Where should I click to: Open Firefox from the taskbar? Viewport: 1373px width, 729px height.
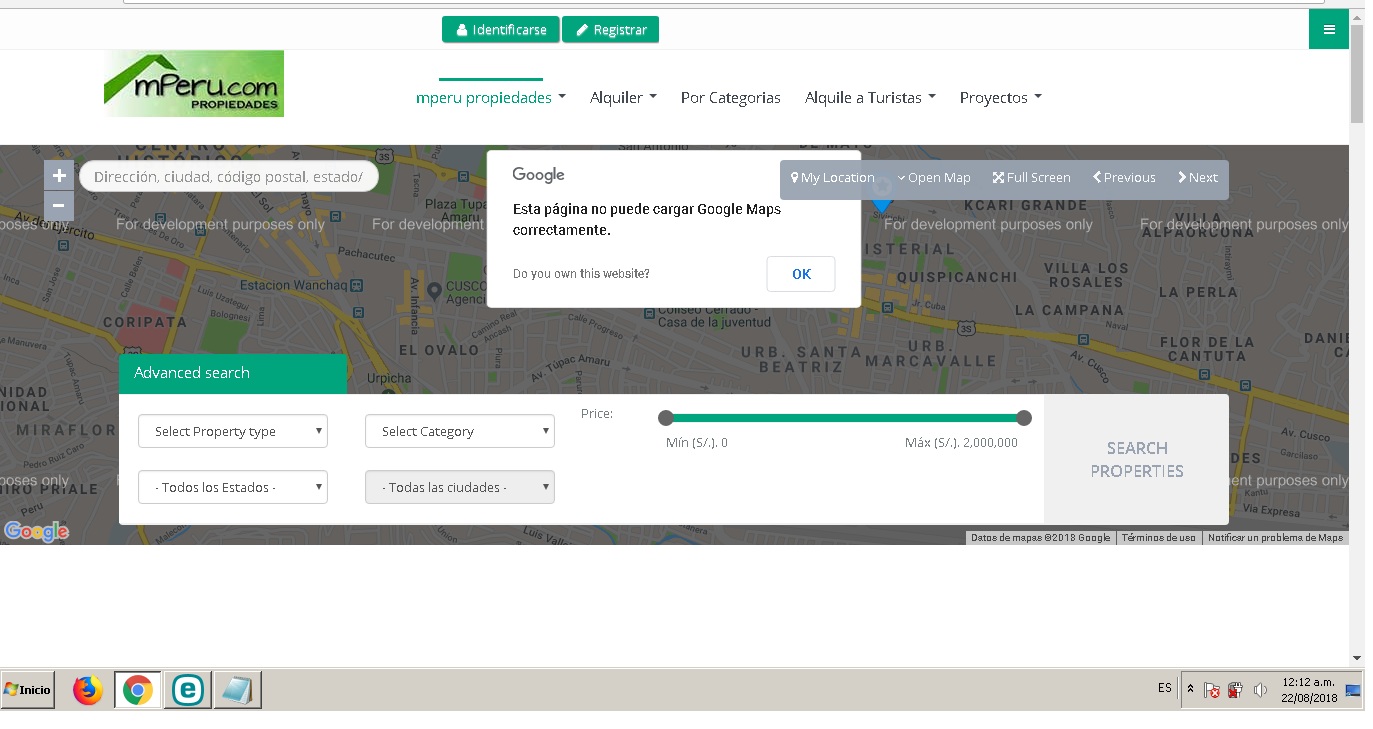88,690
